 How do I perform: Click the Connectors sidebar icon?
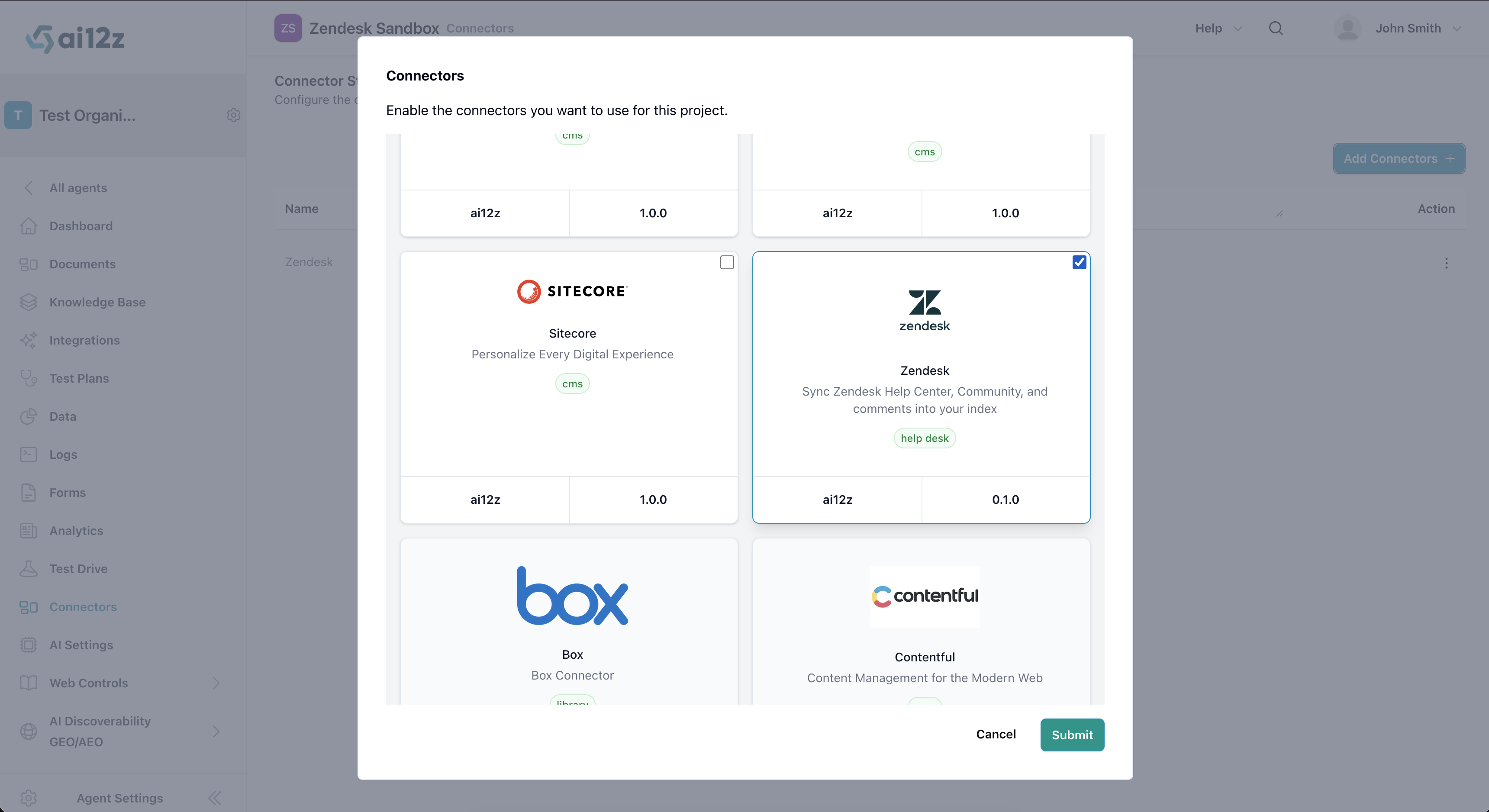28,607
